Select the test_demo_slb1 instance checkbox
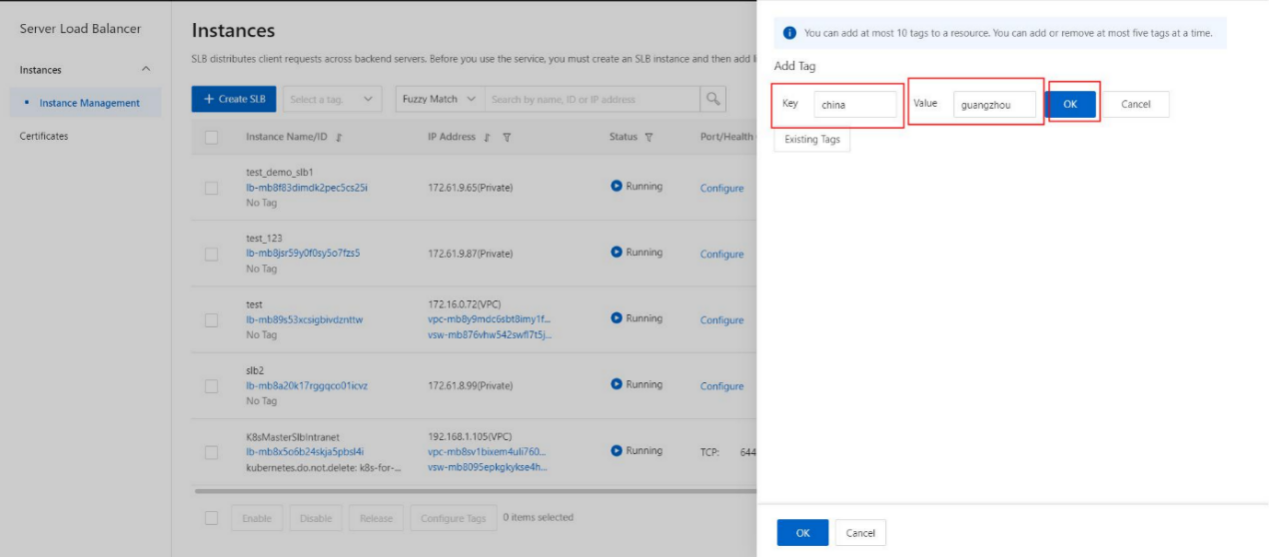This screenshot has height=557, width=1269. point(211,188)
